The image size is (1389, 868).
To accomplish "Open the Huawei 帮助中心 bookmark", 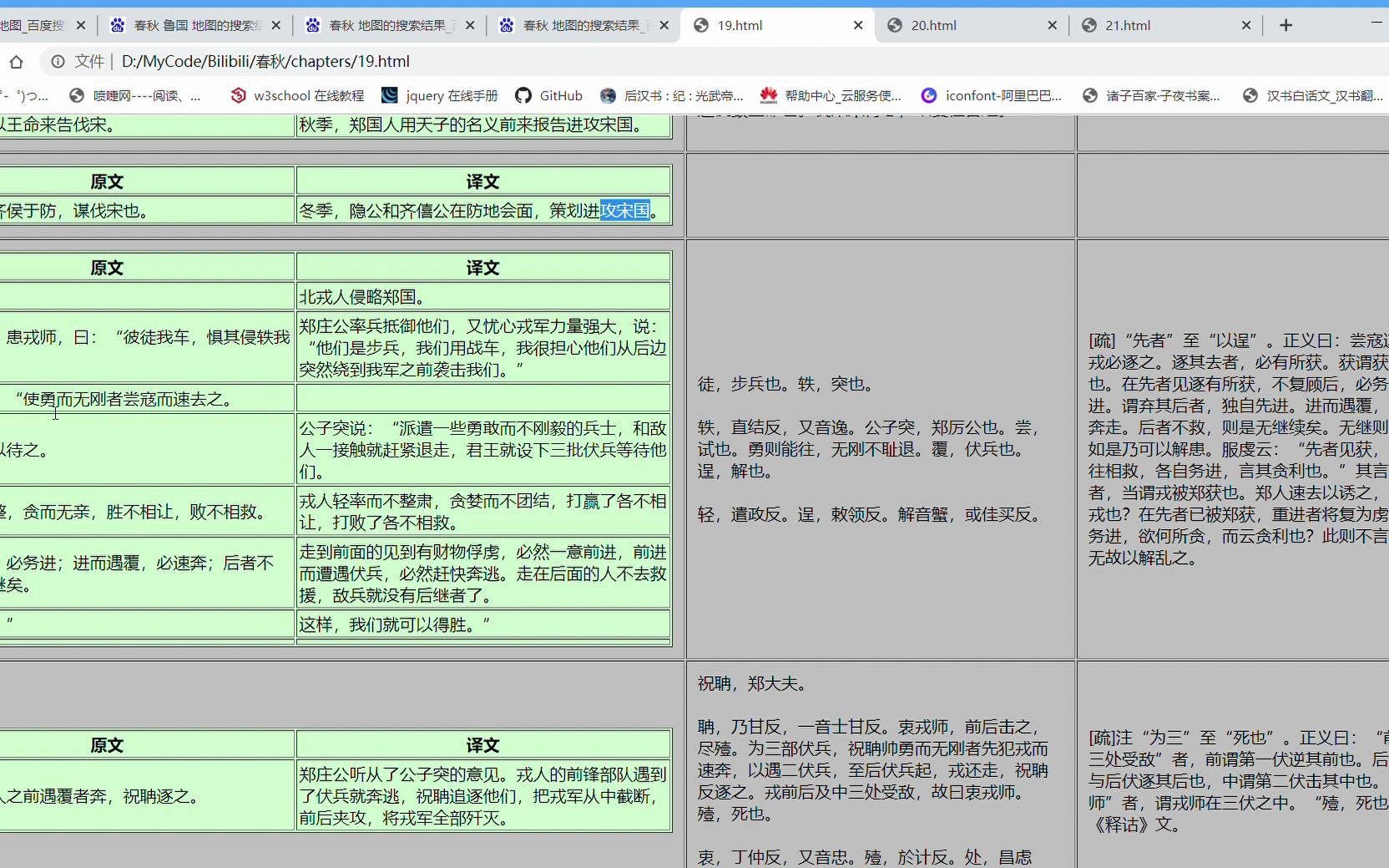I will [x=831, y=96].
